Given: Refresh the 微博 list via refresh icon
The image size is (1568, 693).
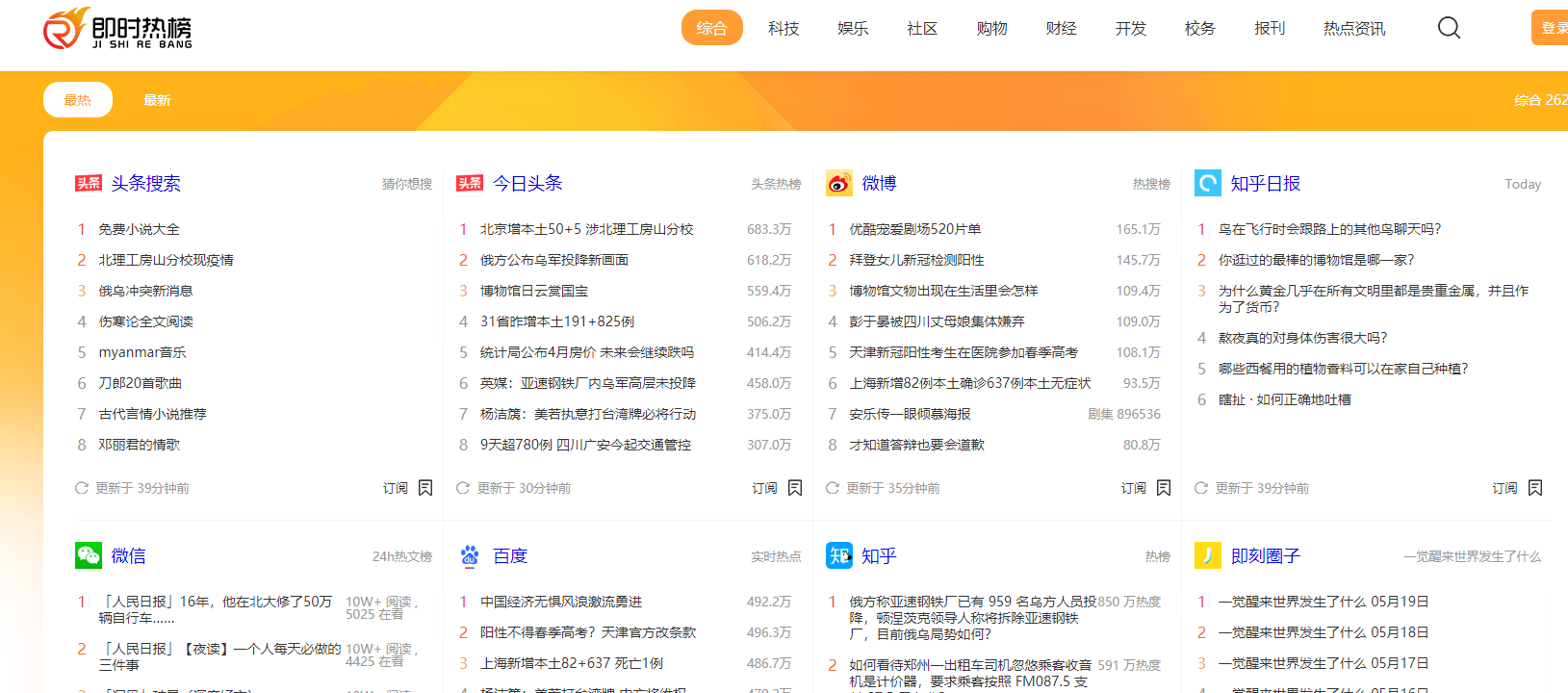Looking at the screenshot, I should point(833,488).
